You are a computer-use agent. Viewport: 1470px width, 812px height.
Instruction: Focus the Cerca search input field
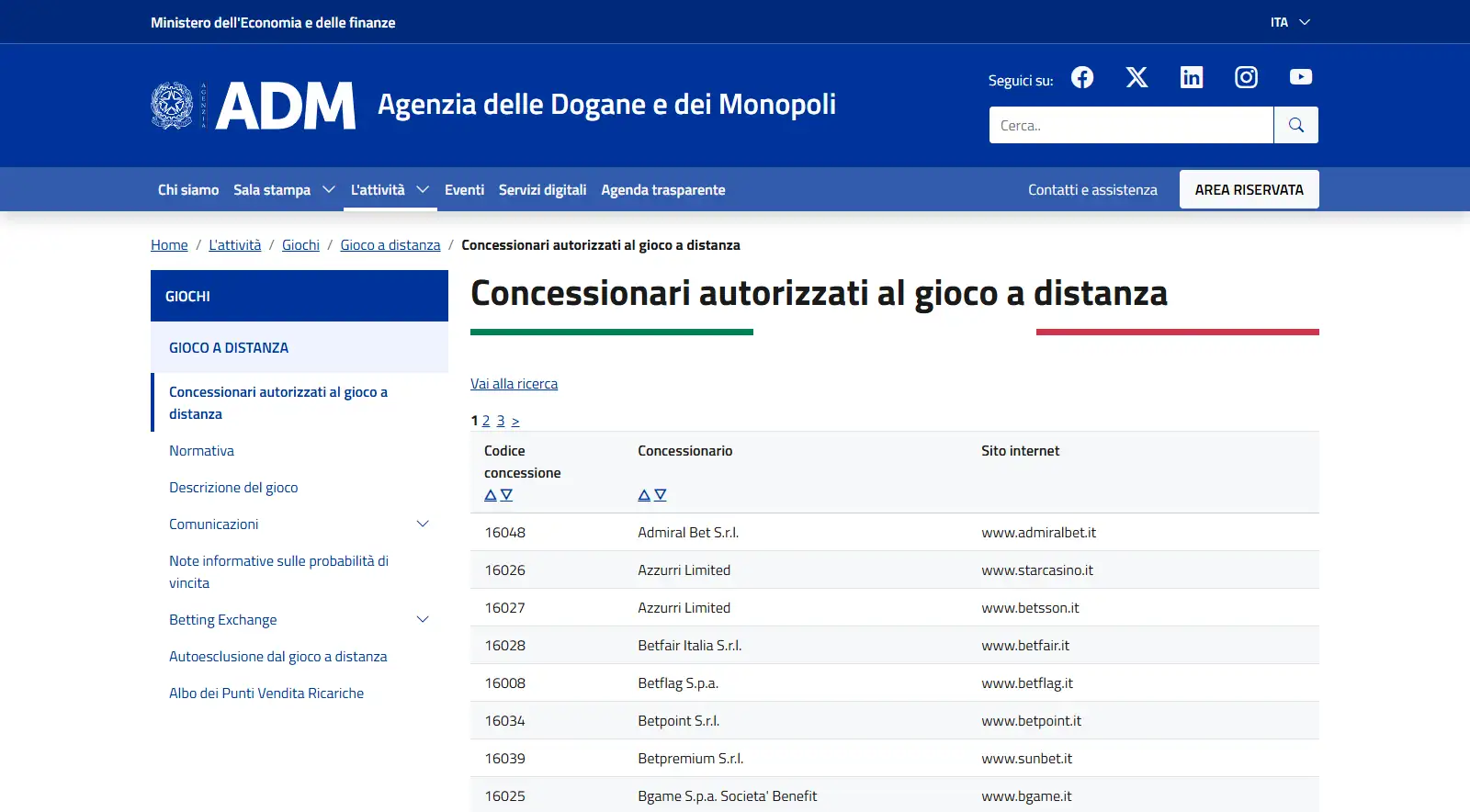1131,125
